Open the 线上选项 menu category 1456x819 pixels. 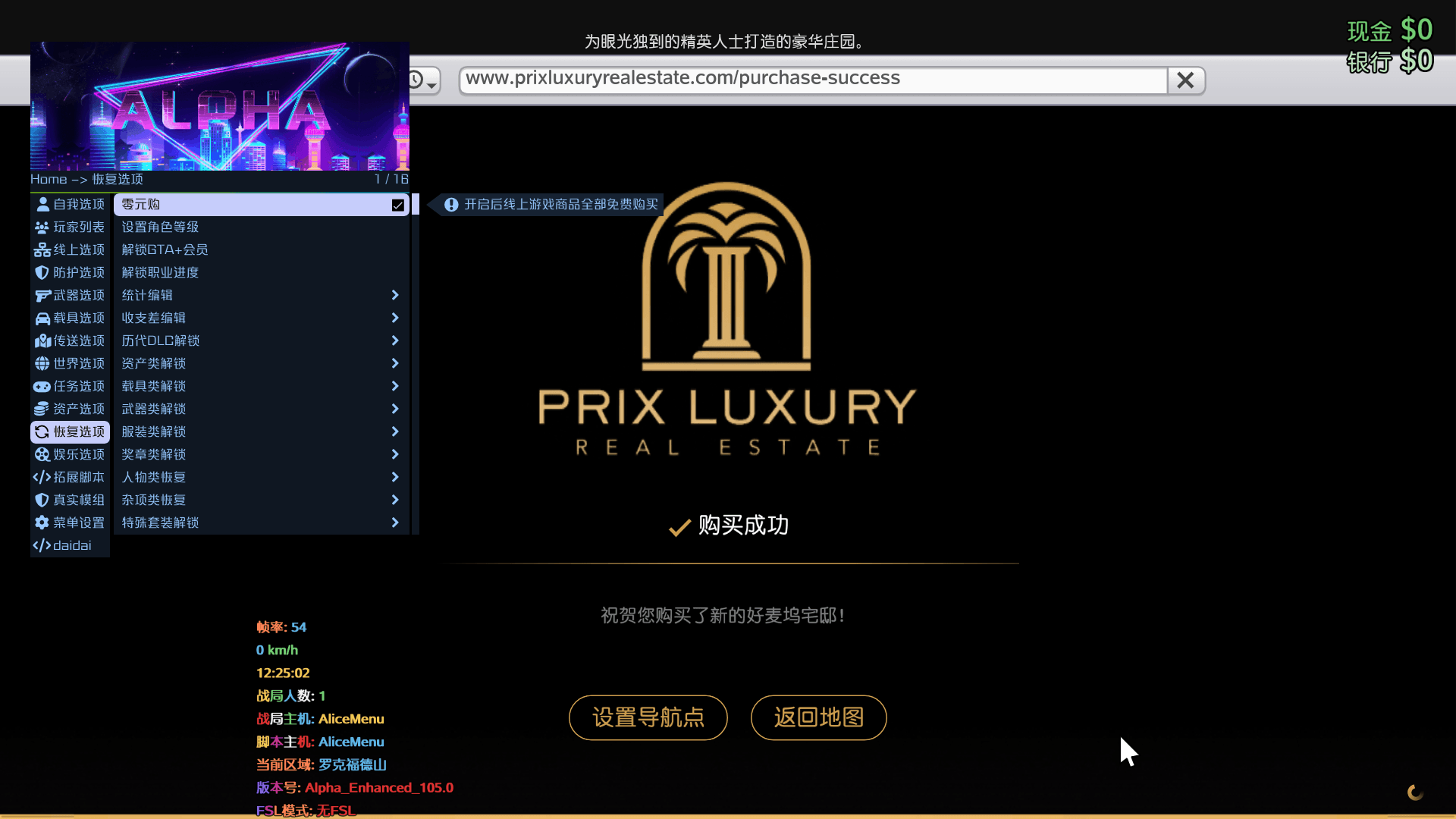71,249
